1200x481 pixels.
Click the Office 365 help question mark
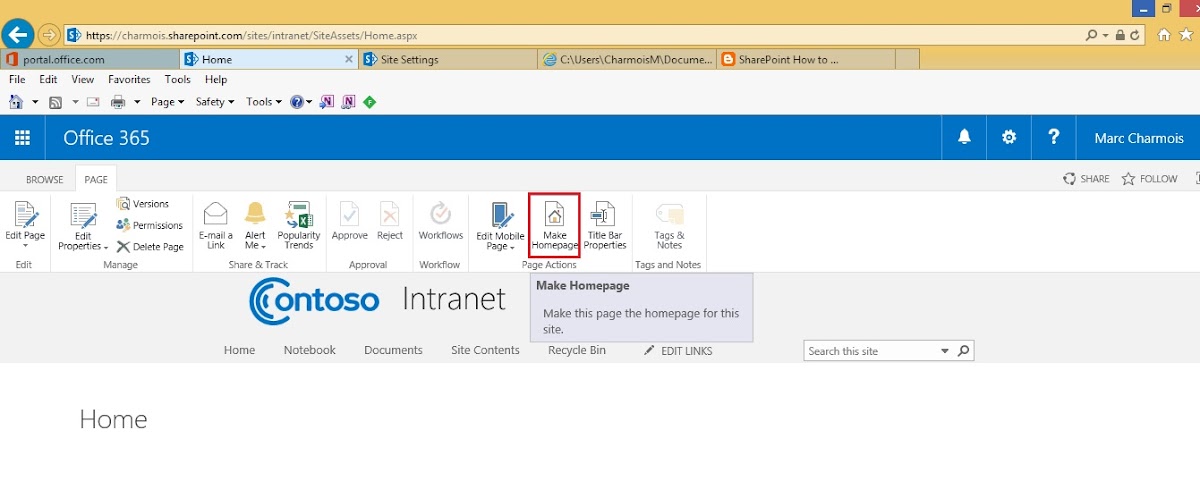coord(1053,138)
